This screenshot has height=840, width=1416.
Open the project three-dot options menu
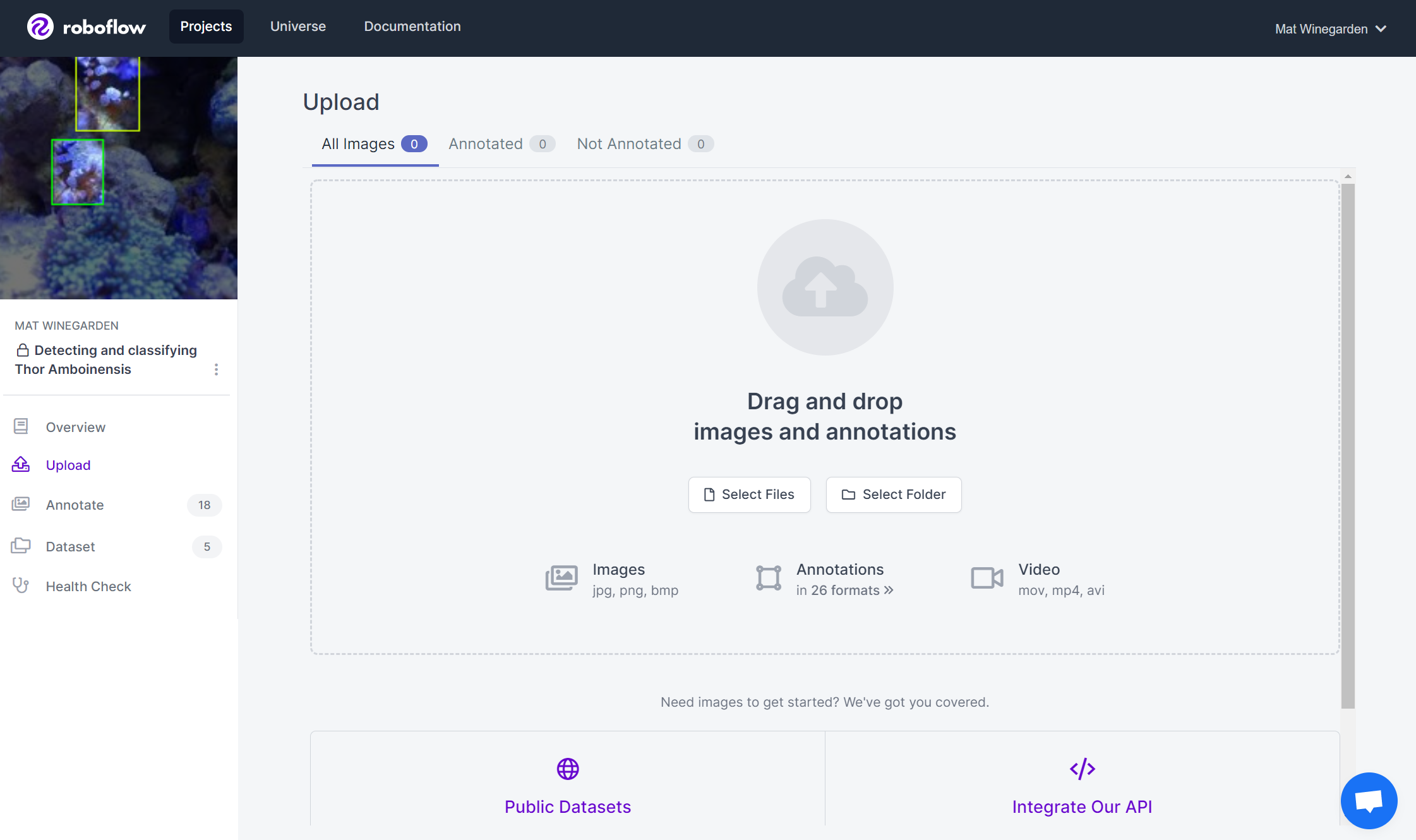216,369
